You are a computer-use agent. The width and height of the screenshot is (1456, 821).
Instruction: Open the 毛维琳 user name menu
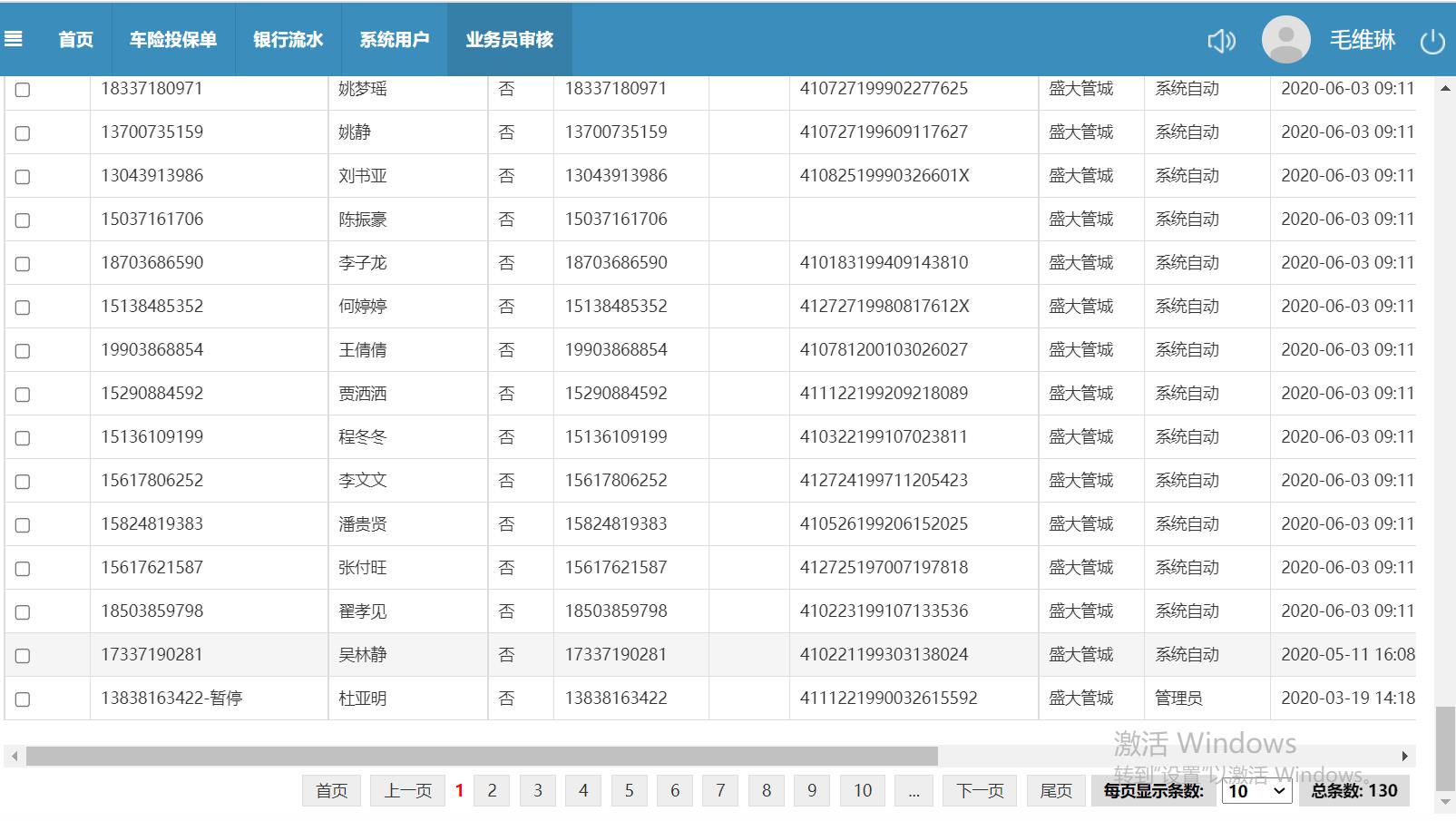[x=1362, y=40]
